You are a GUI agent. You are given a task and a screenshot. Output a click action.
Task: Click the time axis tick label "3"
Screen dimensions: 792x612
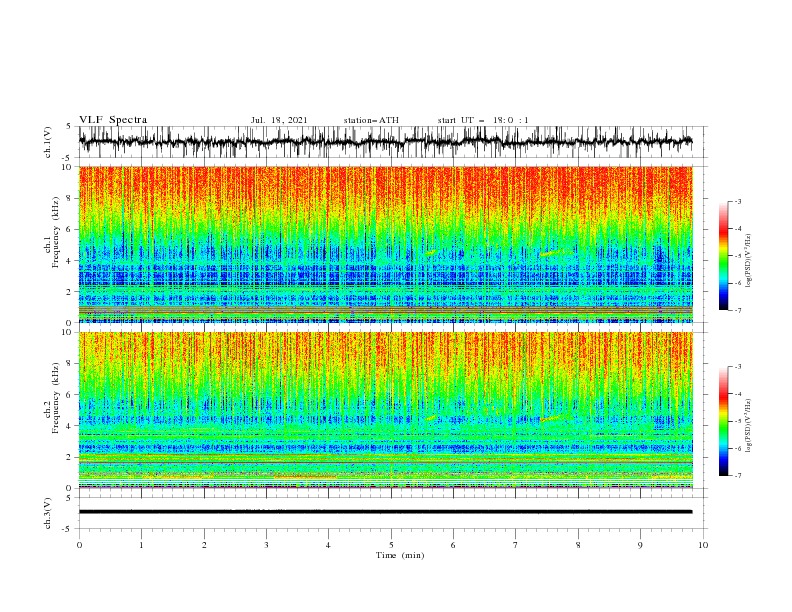(x=266, y=545)
